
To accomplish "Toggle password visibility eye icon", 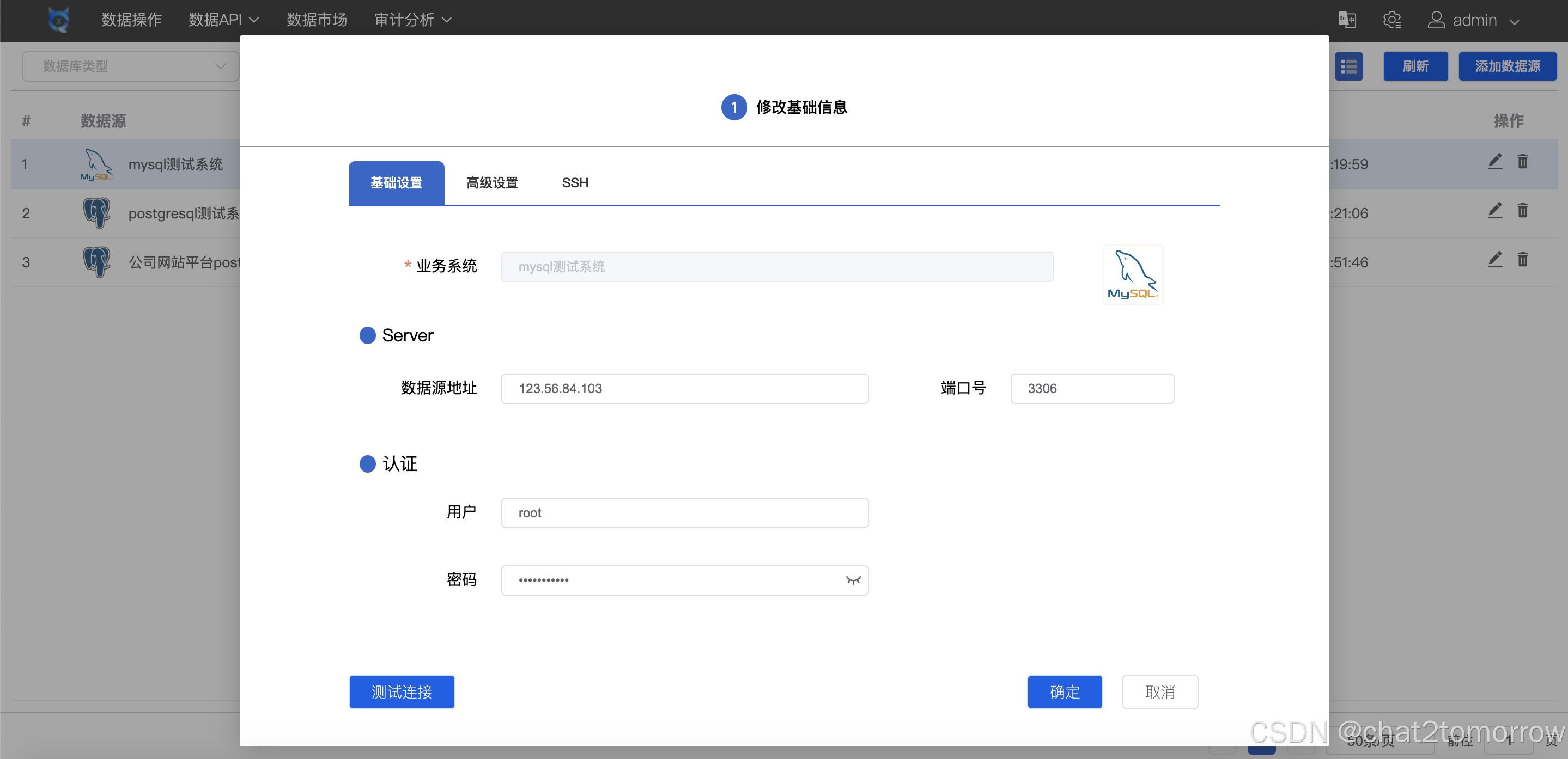I will click(853, 580).
